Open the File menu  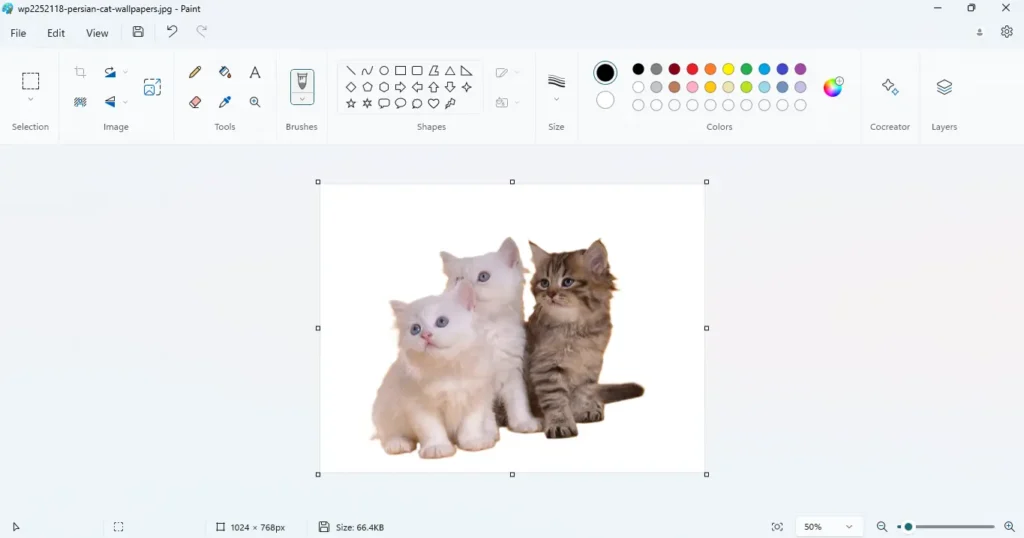18,33
